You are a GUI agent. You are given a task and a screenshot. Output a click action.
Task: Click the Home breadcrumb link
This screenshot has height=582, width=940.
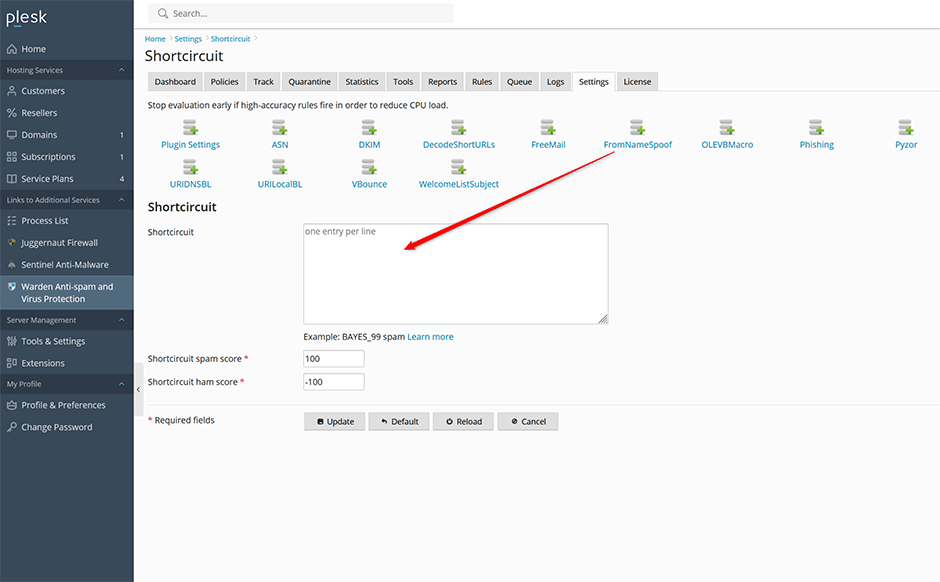point(155,38)
